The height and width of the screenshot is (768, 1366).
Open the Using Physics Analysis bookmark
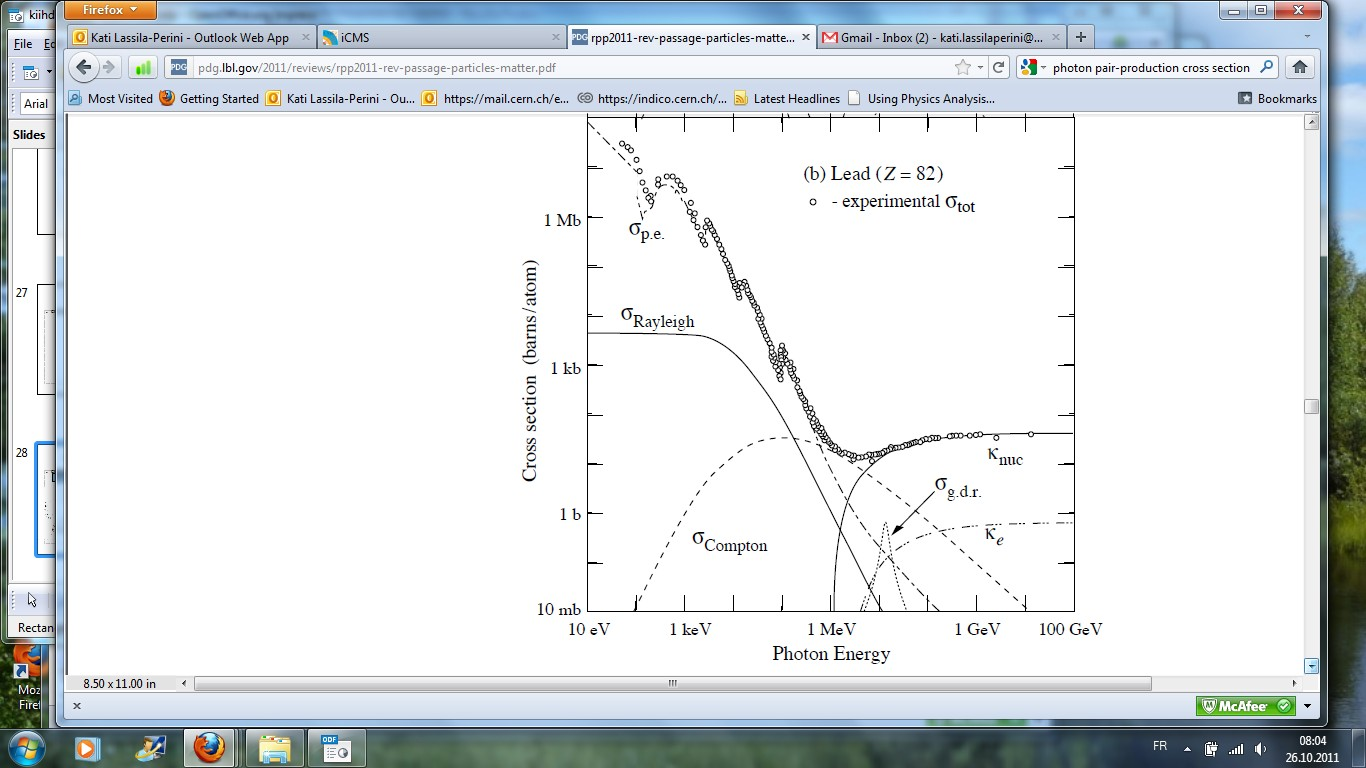coord(921,98)
